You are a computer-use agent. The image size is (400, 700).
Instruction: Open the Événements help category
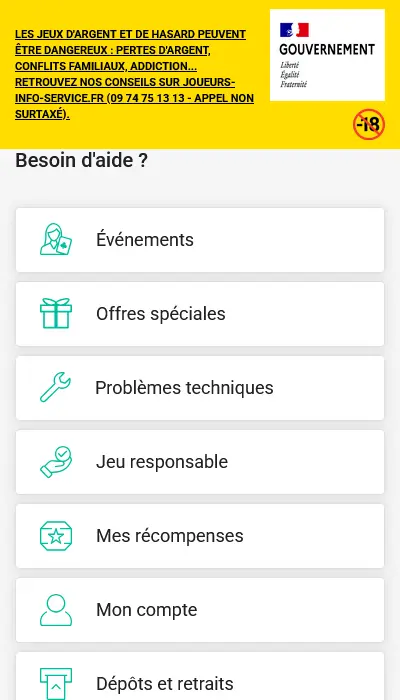(200, 240)
